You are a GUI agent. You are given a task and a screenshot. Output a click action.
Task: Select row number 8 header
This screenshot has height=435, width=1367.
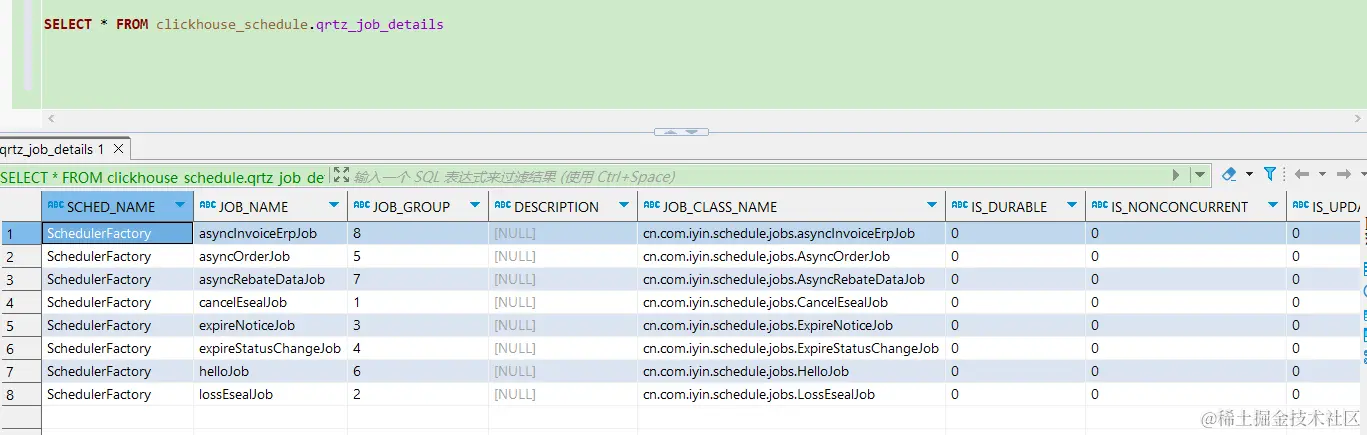[x=20, y=394]
